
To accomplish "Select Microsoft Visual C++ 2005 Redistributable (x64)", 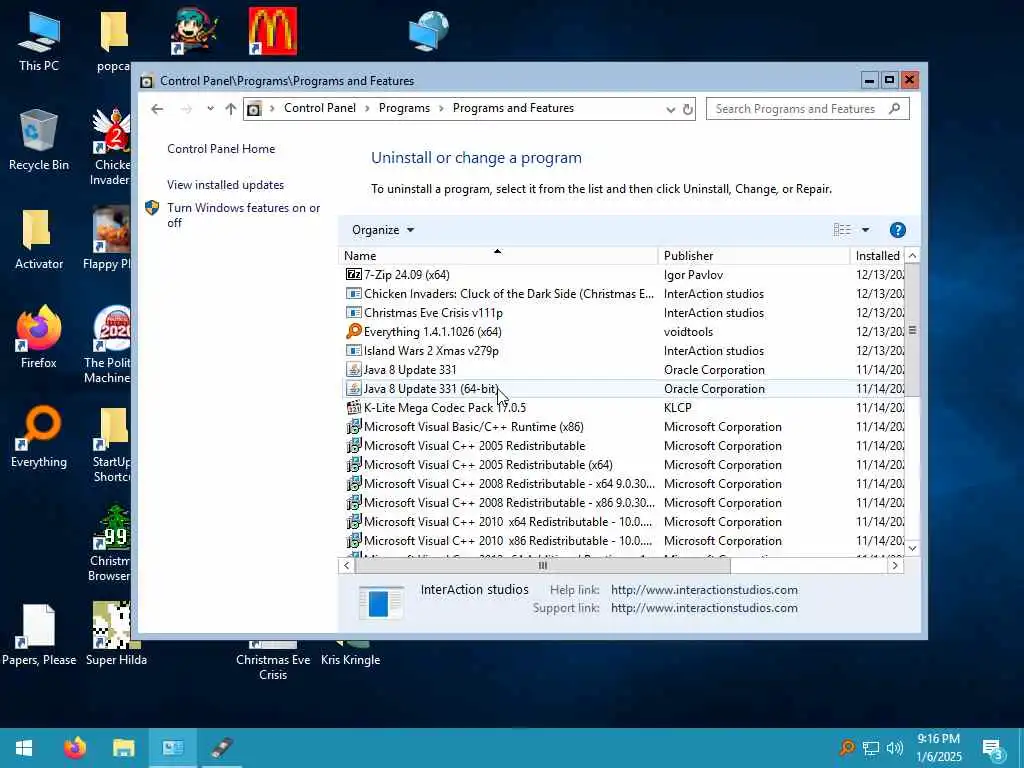I will pyautogui.click(x=624, y=464).
